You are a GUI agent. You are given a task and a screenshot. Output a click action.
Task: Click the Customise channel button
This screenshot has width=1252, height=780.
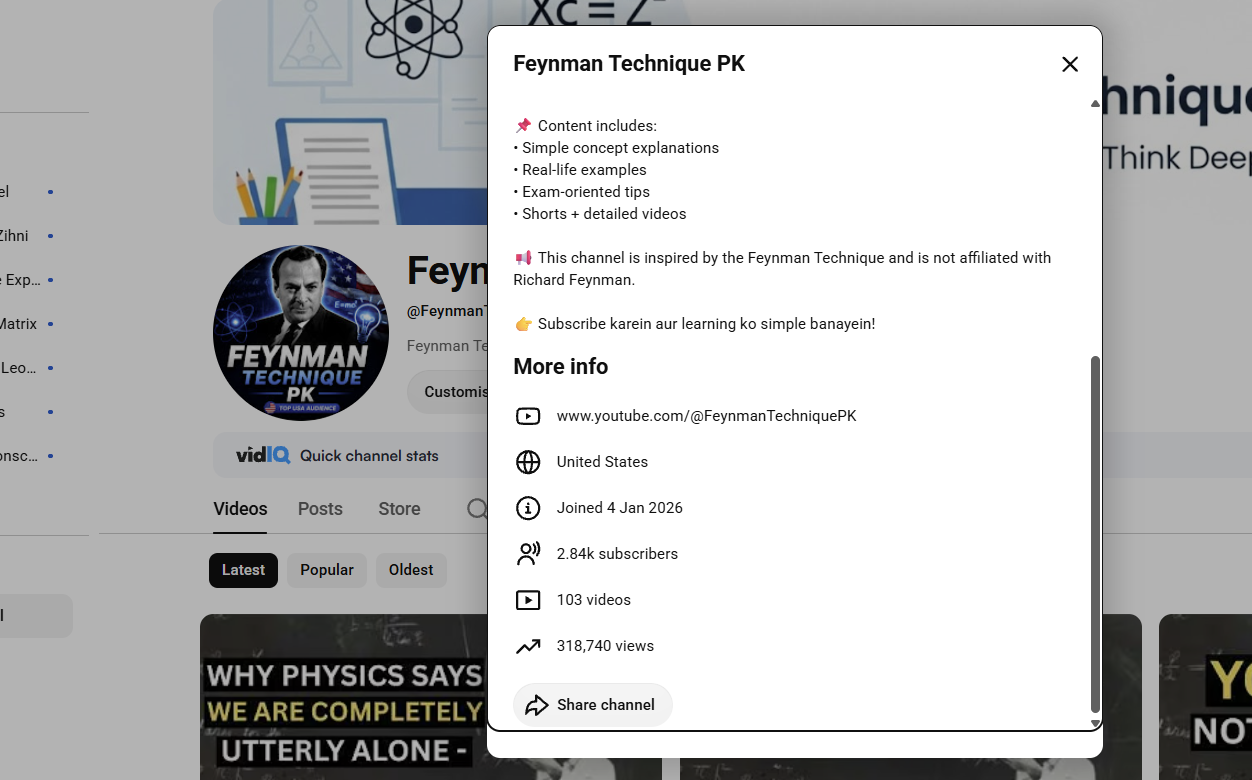coord(447,392)
